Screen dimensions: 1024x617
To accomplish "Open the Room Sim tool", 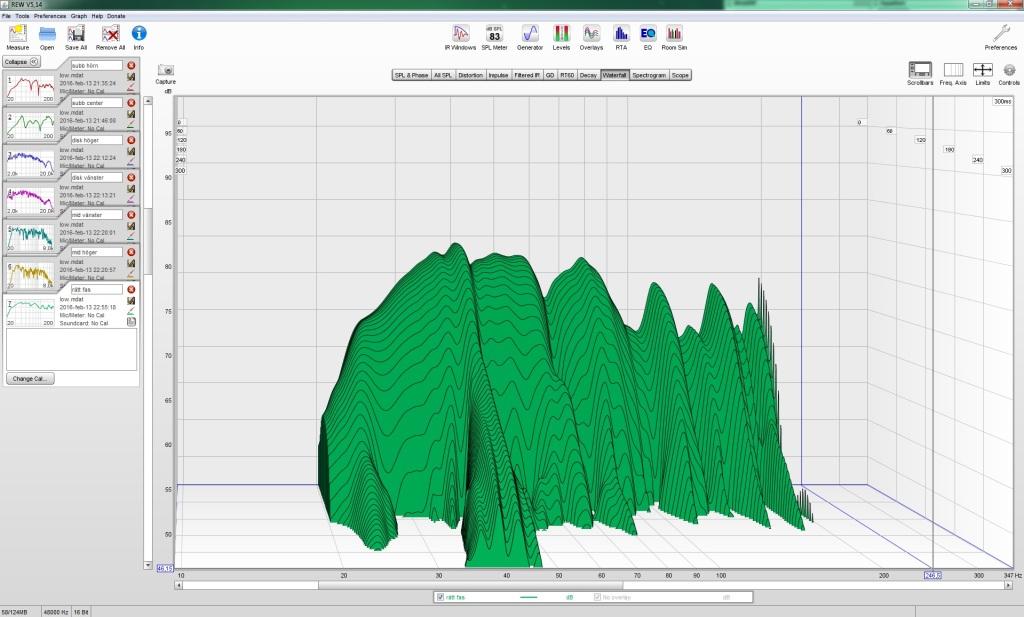I will tap(674, 37).
